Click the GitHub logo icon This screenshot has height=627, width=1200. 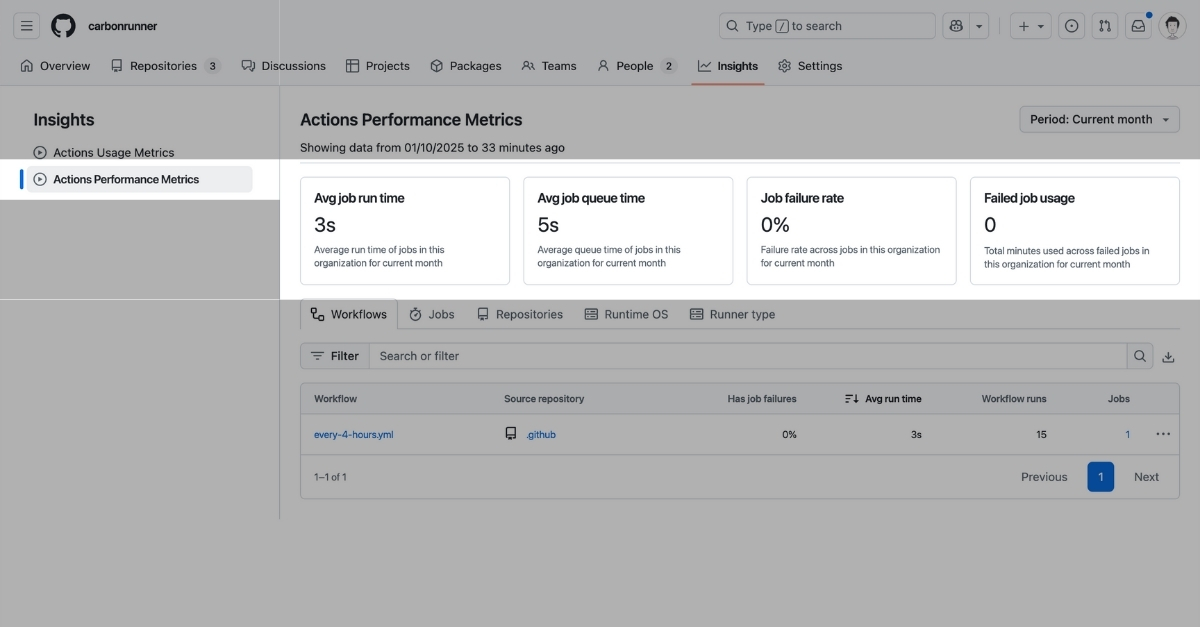pos(63,26)
